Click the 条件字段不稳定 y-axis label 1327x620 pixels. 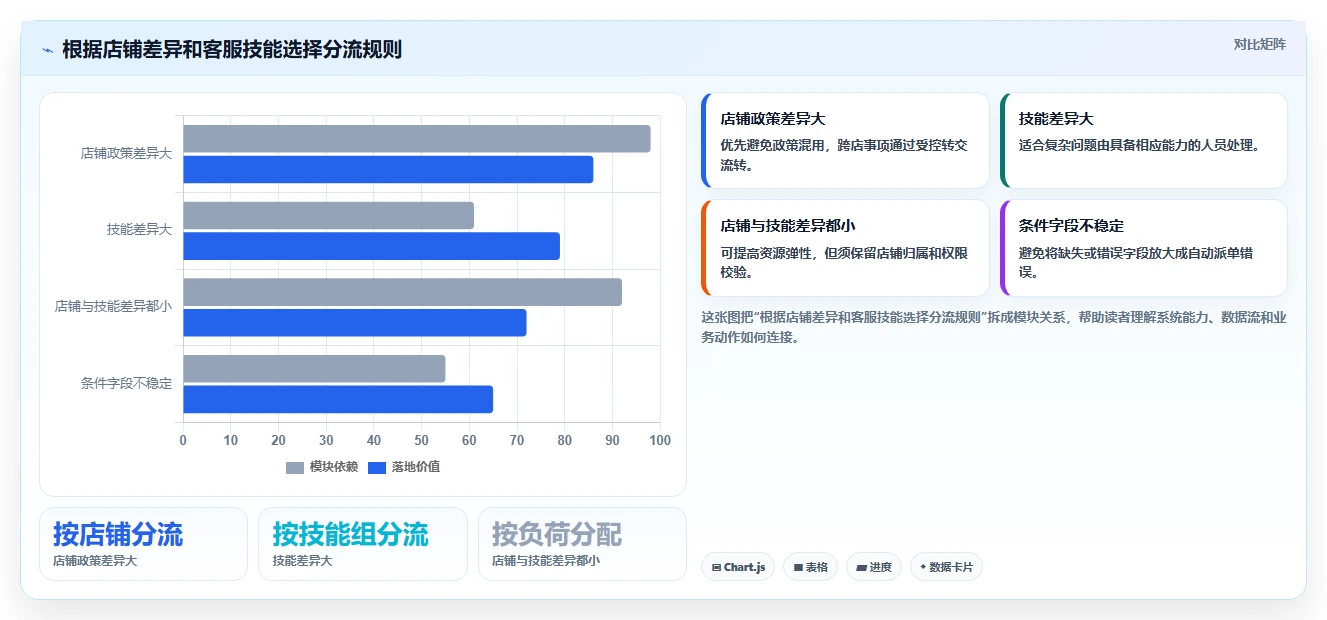(127, 384)
